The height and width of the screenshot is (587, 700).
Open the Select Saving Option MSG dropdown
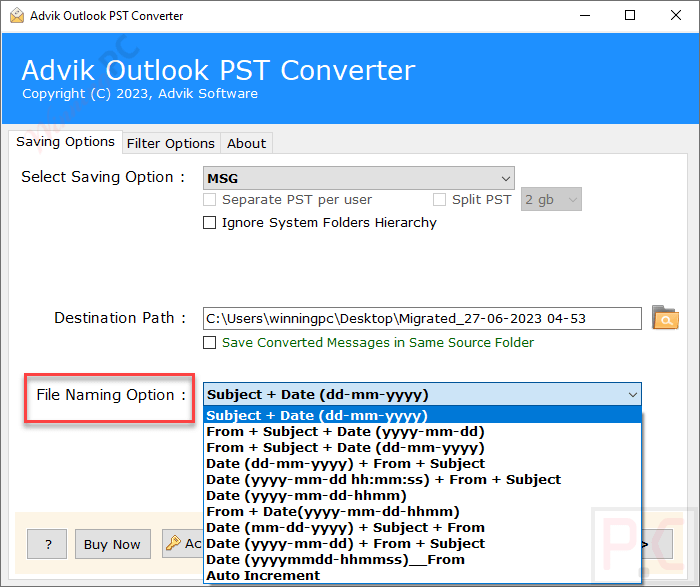(358, 178)
